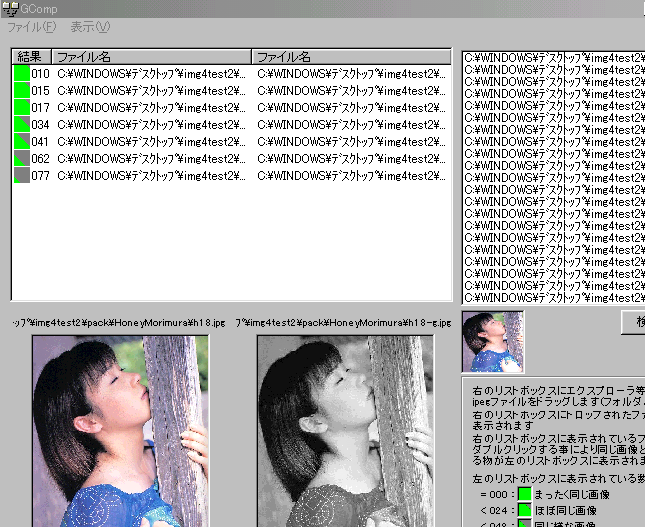Viewport: 645px width, 527px height.
Task: Click the second ファイル名 column header
Action: pos(350,57)
